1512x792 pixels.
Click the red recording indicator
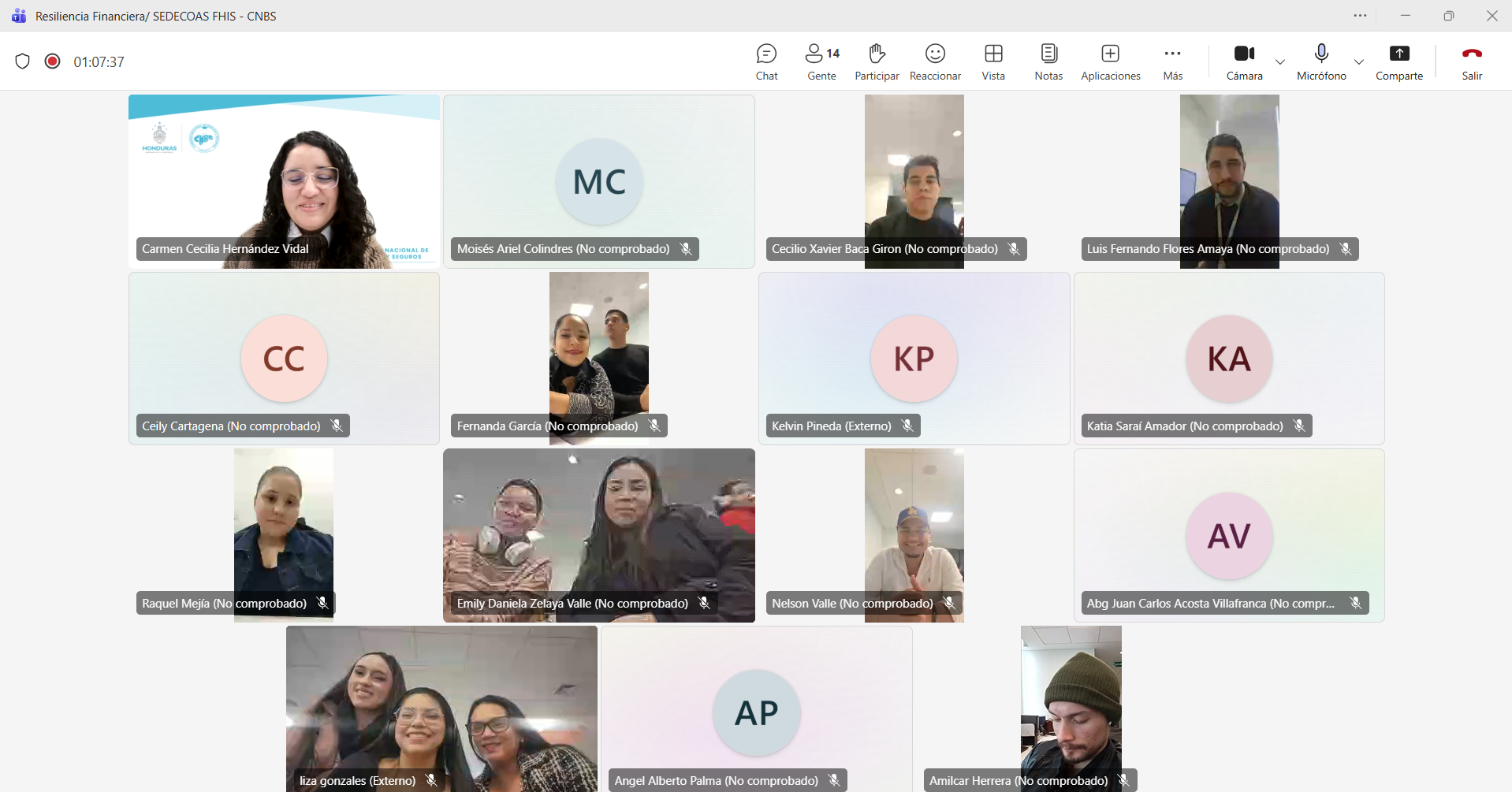click(53, 61)
